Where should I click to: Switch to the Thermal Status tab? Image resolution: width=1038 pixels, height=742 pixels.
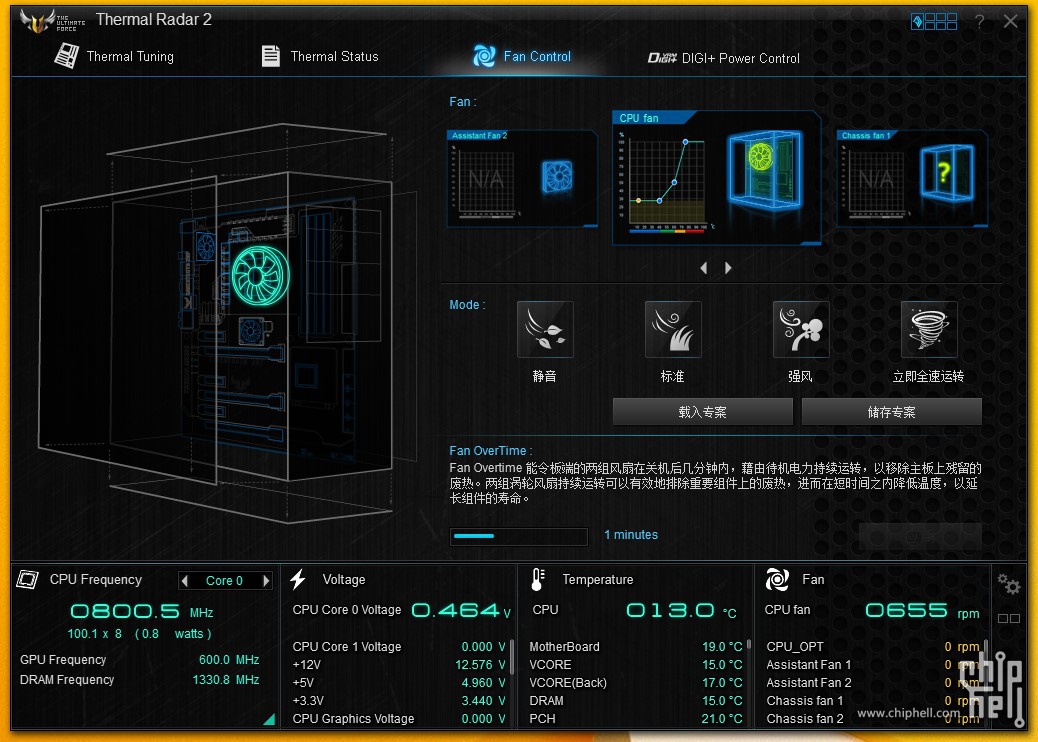(x=320, y=56)
